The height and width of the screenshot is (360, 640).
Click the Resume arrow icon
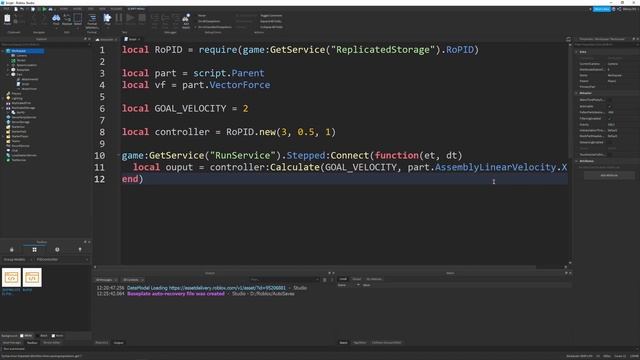[x=130, y=18]
